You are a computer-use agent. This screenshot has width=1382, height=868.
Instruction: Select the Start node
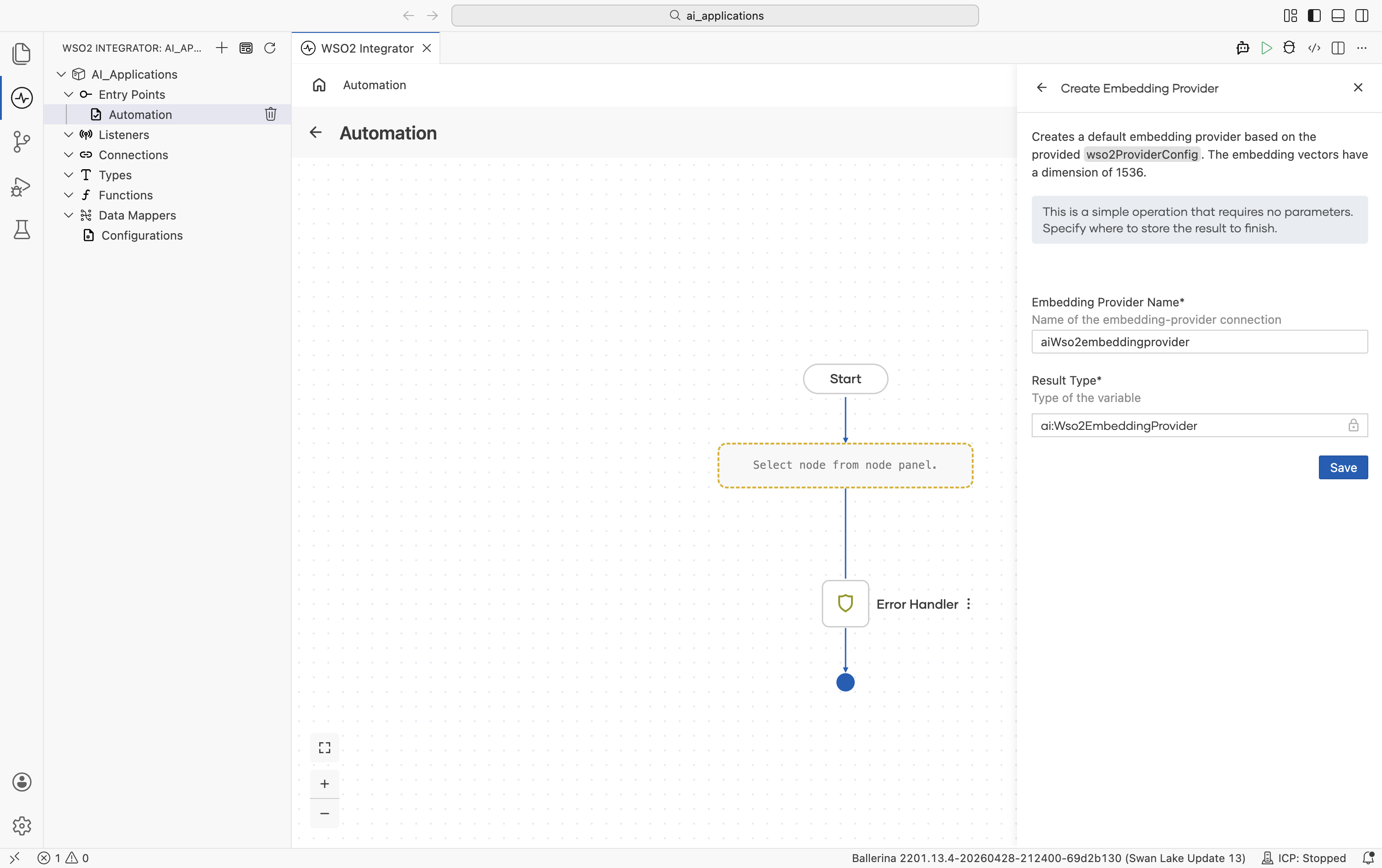(x=846, y=379)
